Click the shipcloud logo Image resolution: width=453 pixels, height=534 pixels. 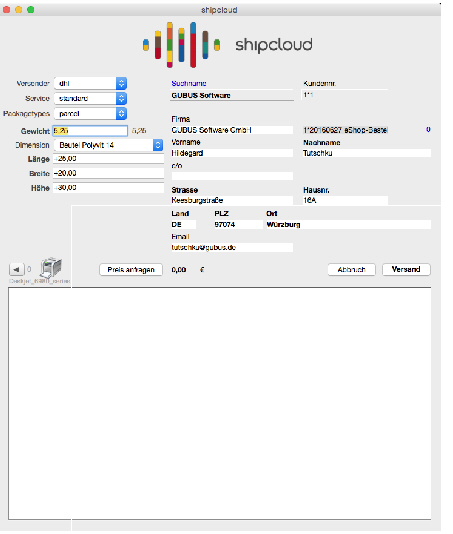[x=228, y=45]
